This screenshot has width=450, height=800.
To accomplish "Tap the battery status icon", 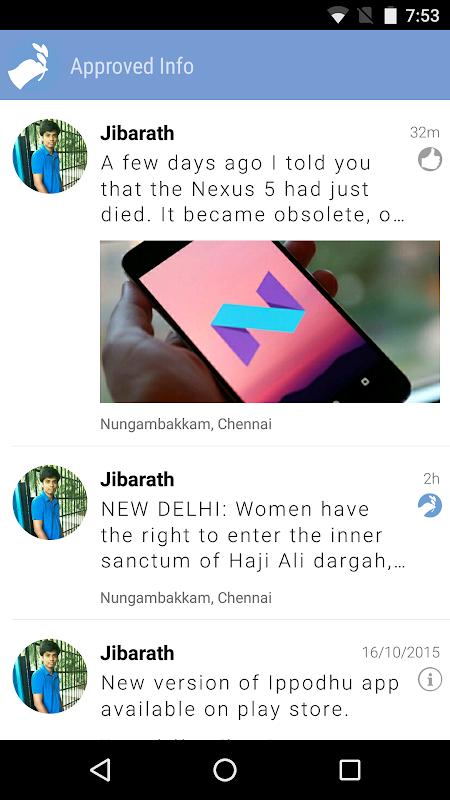I will (x=390, y=15).
